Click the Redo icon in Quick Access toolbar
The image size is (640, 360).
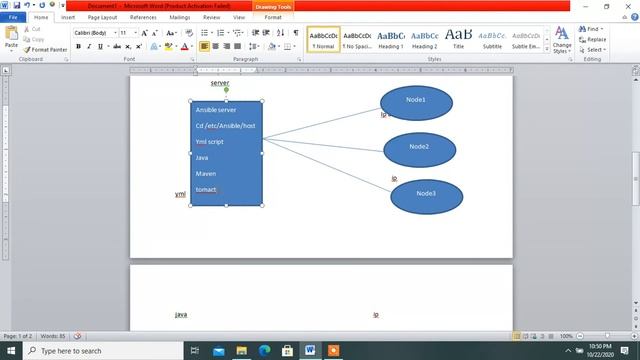tap(42, 5)
